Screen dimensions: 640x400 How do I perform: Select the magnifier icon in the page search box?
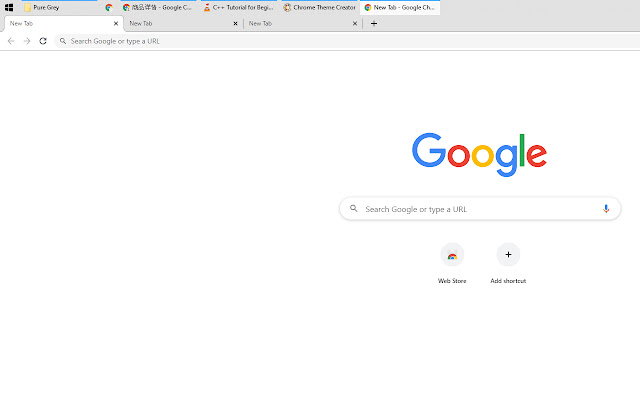tap(354, 209)
